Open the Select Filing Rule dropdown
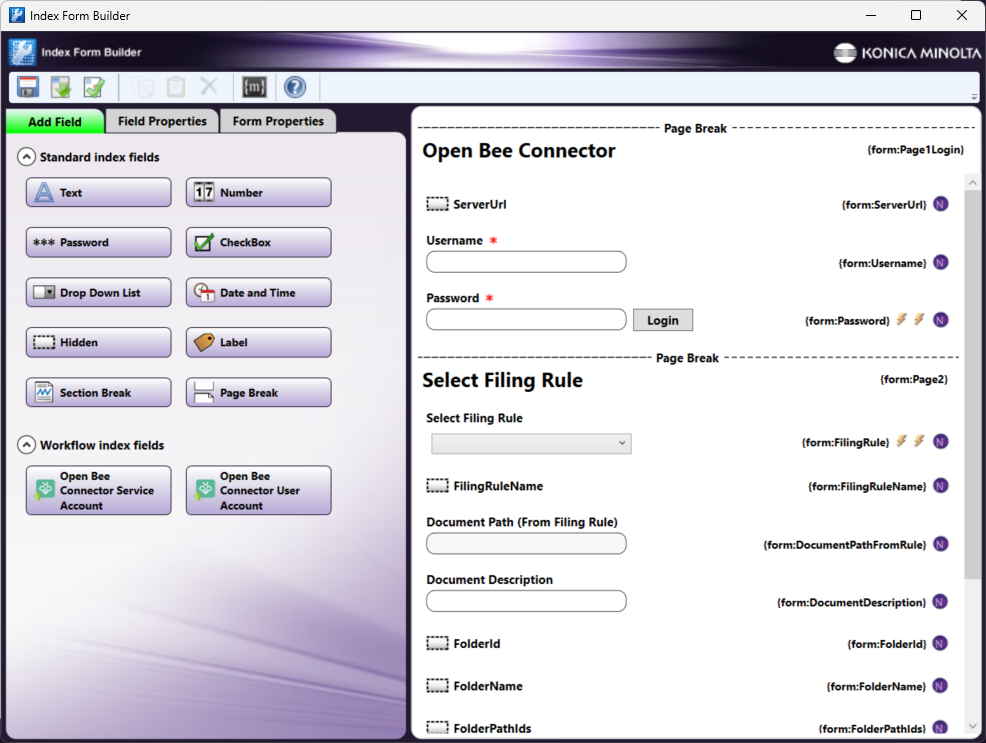Image resolution: width=986 pixels, height=743 pixels. point(622,442)
